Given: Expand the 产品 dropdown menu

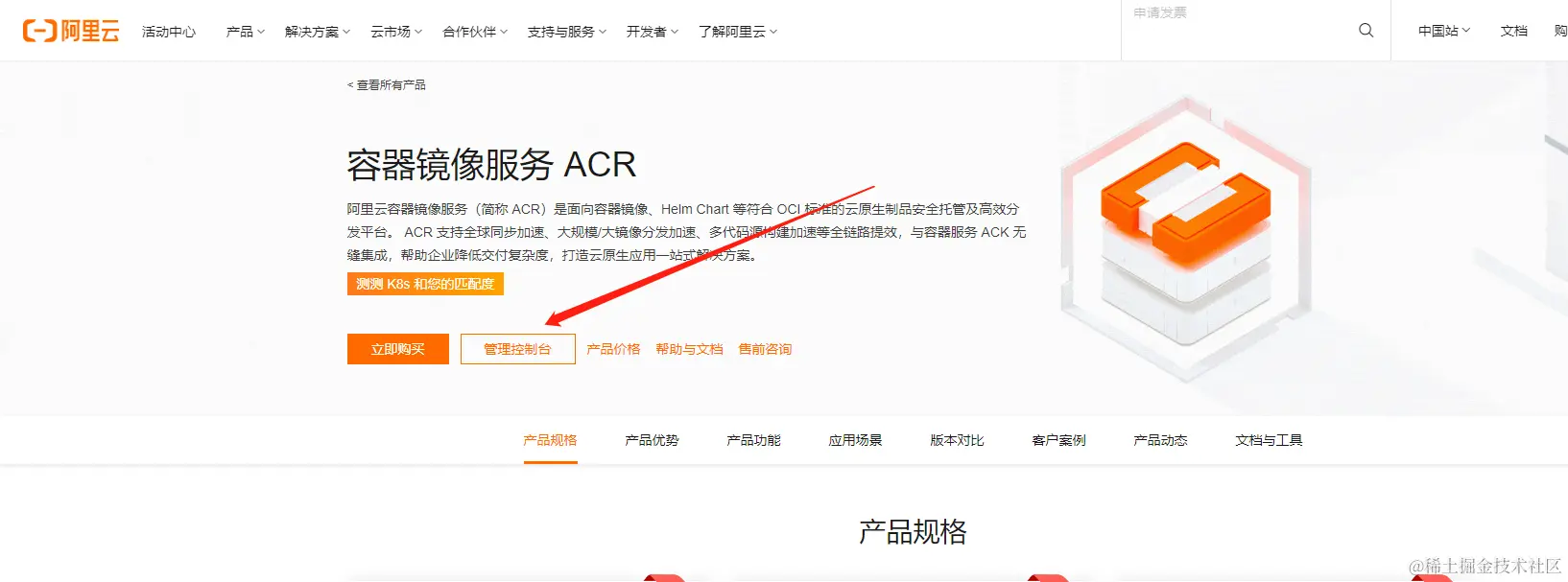Looking at the screenshot, I should click(x=246, y=32).
